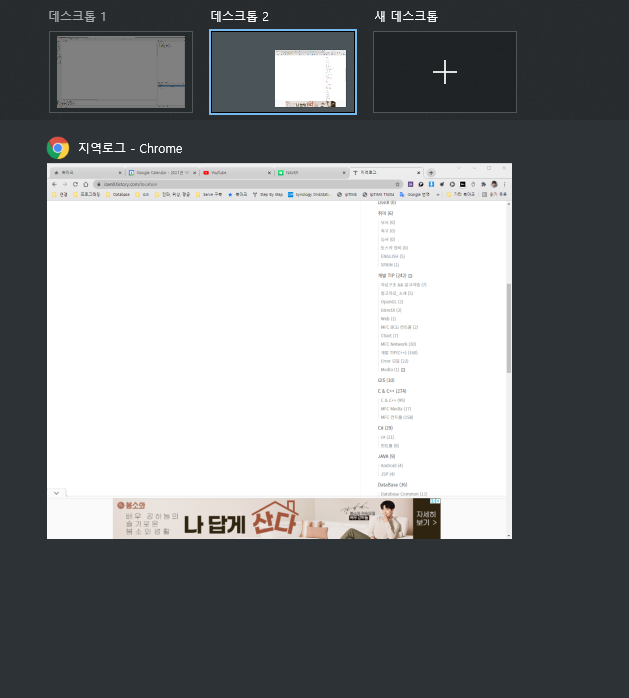
Task: Open a new tab with Chrome's plus button
Action: 431,173
